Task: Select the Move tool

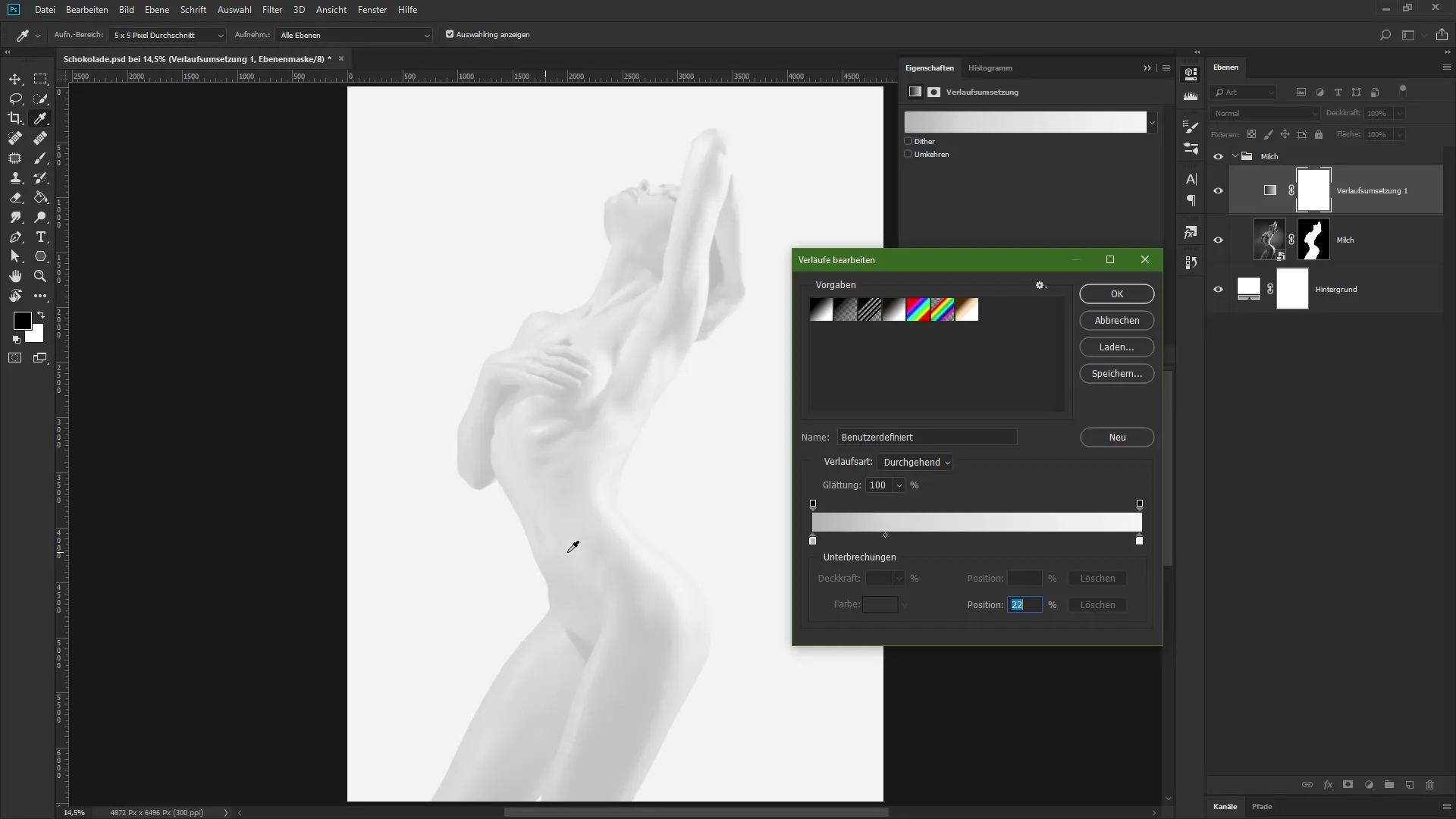Action: (15, 79)
